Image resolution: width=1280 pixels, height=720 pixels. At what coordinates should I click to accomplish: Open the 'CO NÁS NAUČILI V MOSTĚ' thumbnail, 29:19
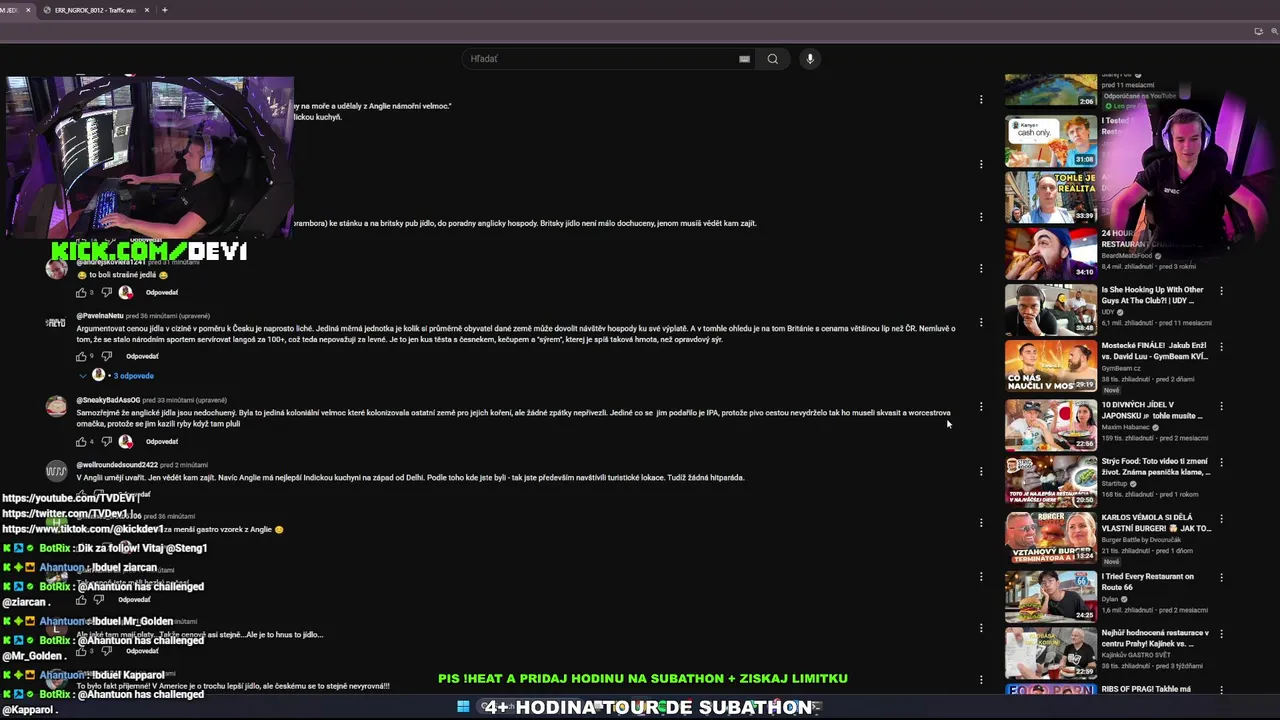click(x=1051, y=367)
